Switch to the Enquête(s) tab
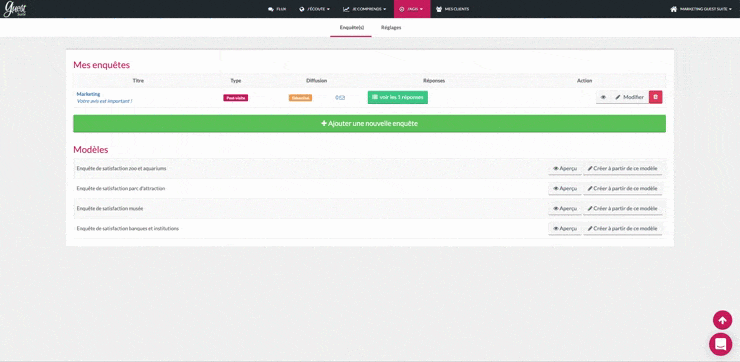The width and height of the screenshot is (740, 362). point(352,28)
